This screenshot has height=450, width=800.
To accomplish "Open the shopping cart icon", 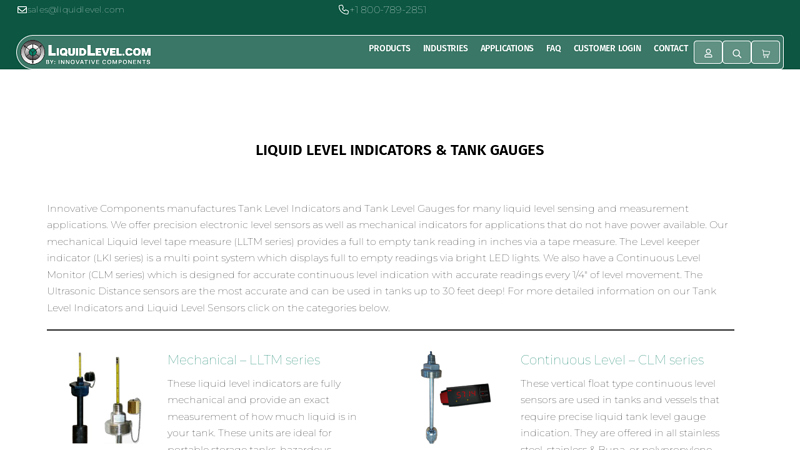I will tap(766, 53).
